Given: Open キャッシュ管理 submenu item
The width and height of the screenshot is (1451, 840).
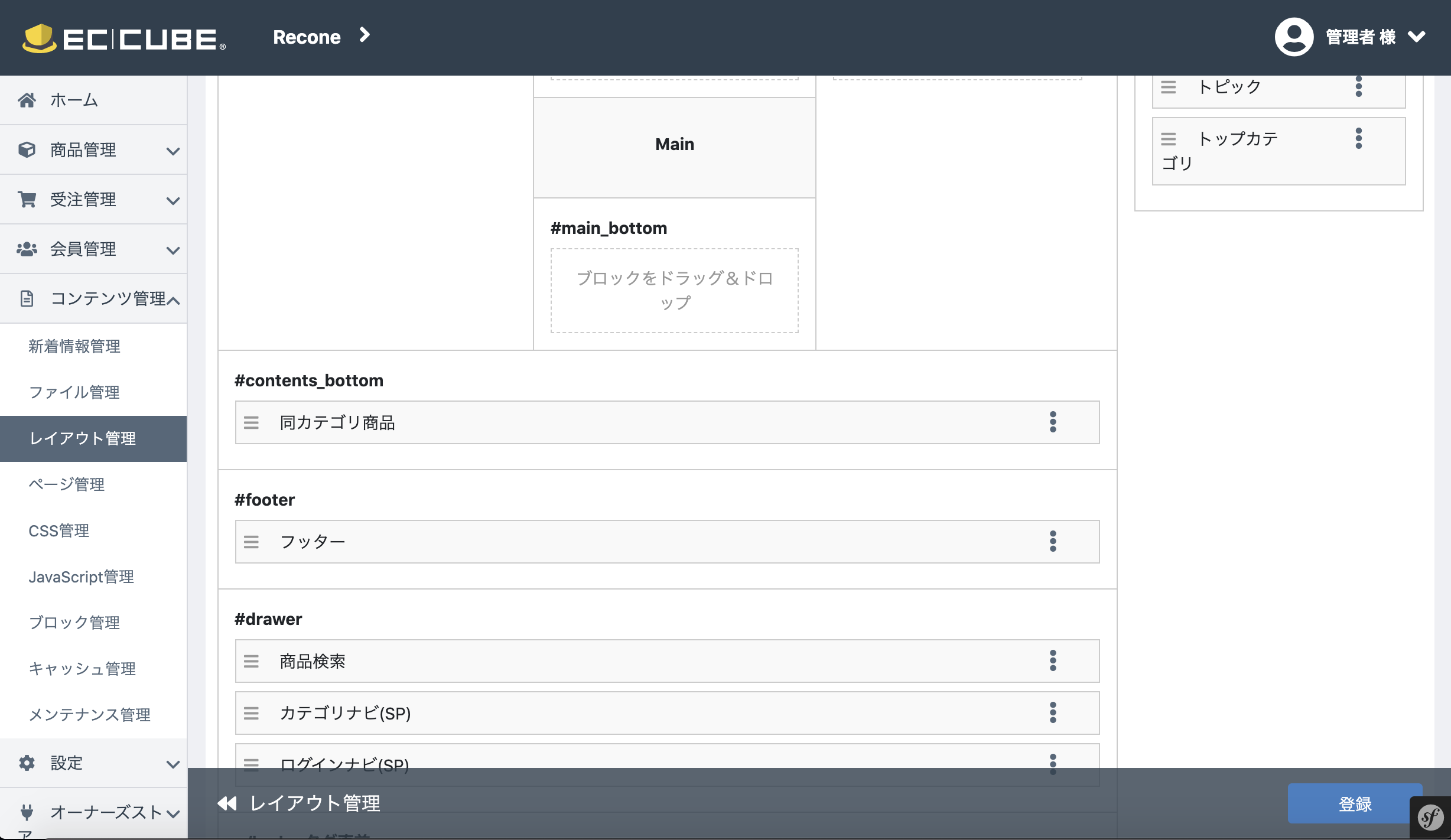Looking at the screenshot, I should (x=82, y=669).
